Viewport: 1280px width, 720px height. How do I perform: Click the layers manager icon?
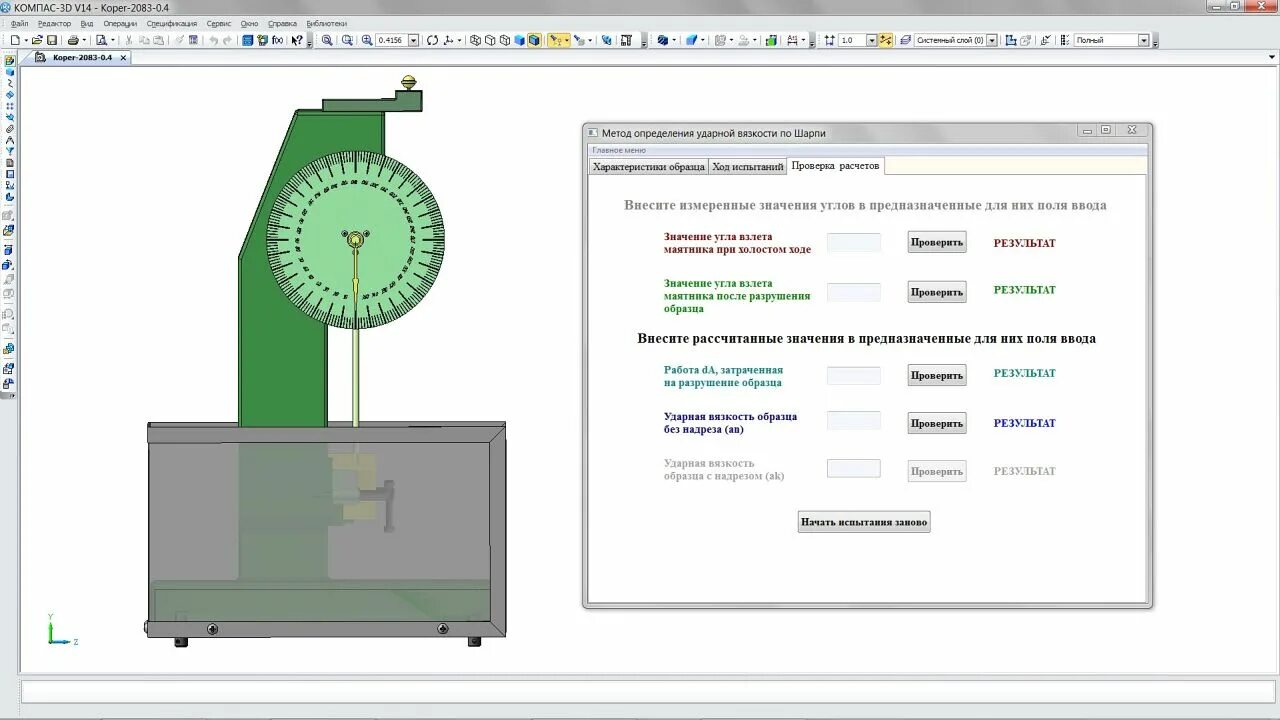(x=905, y=40)
